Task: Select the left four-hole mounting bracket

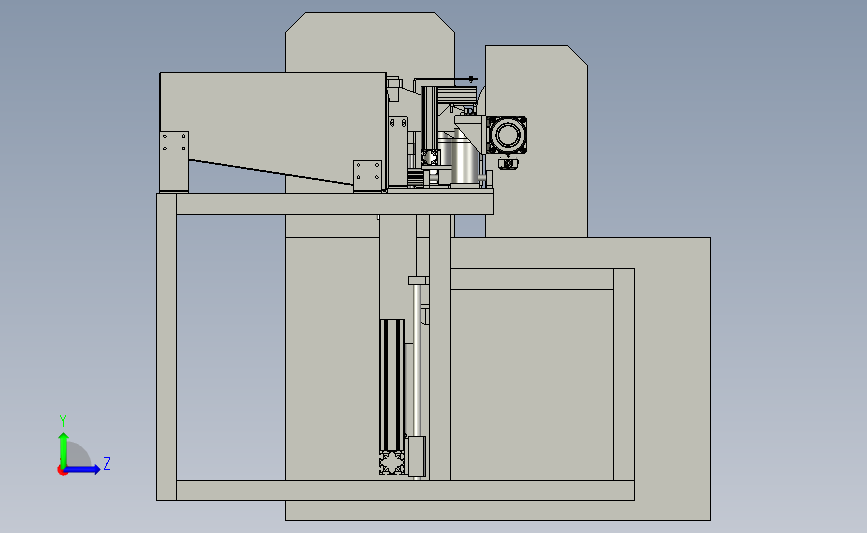Action: pyautogui.click(x=174, y=161)
